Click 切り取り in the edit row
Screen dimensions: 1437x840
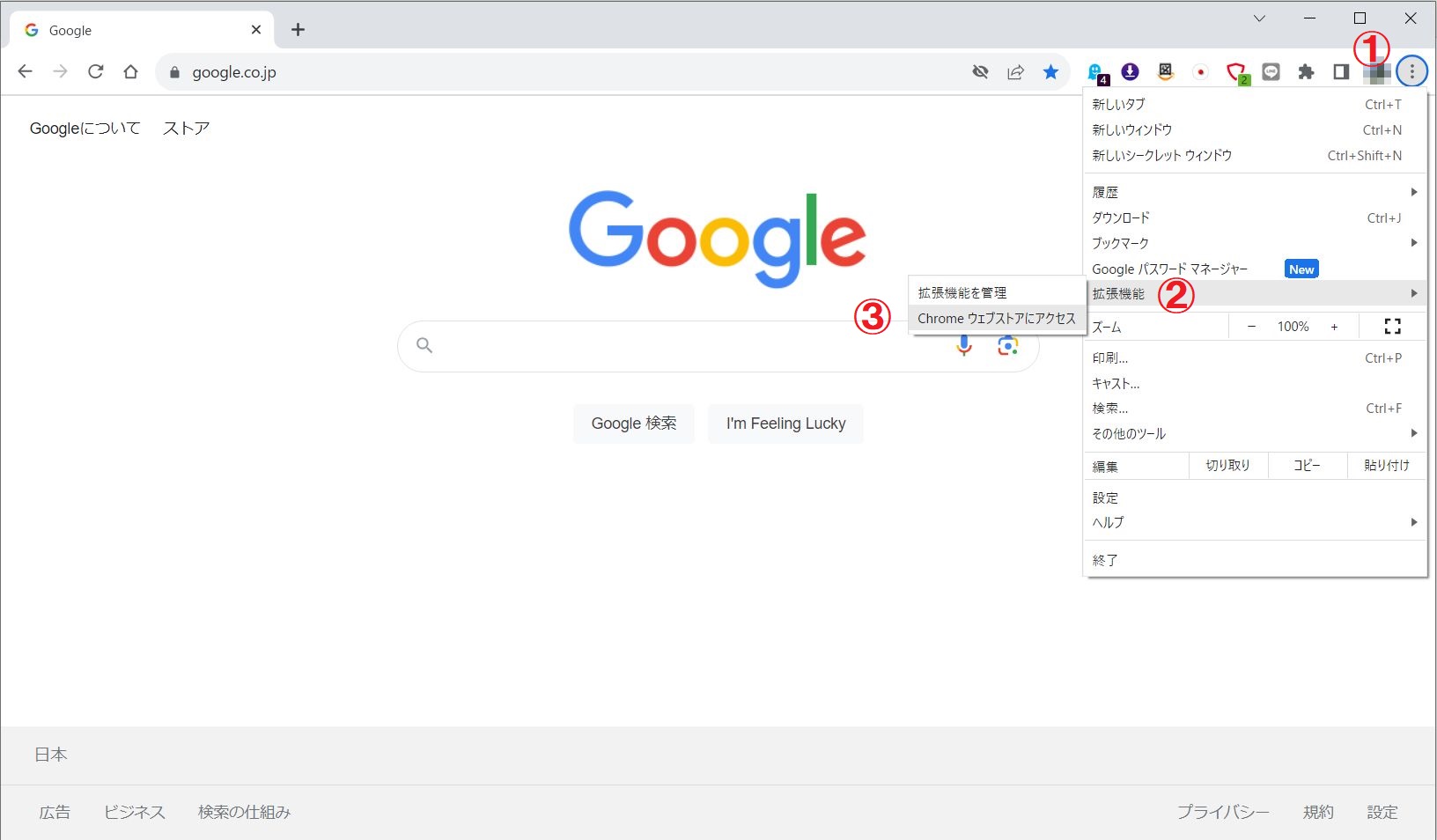pos(1228,466)
